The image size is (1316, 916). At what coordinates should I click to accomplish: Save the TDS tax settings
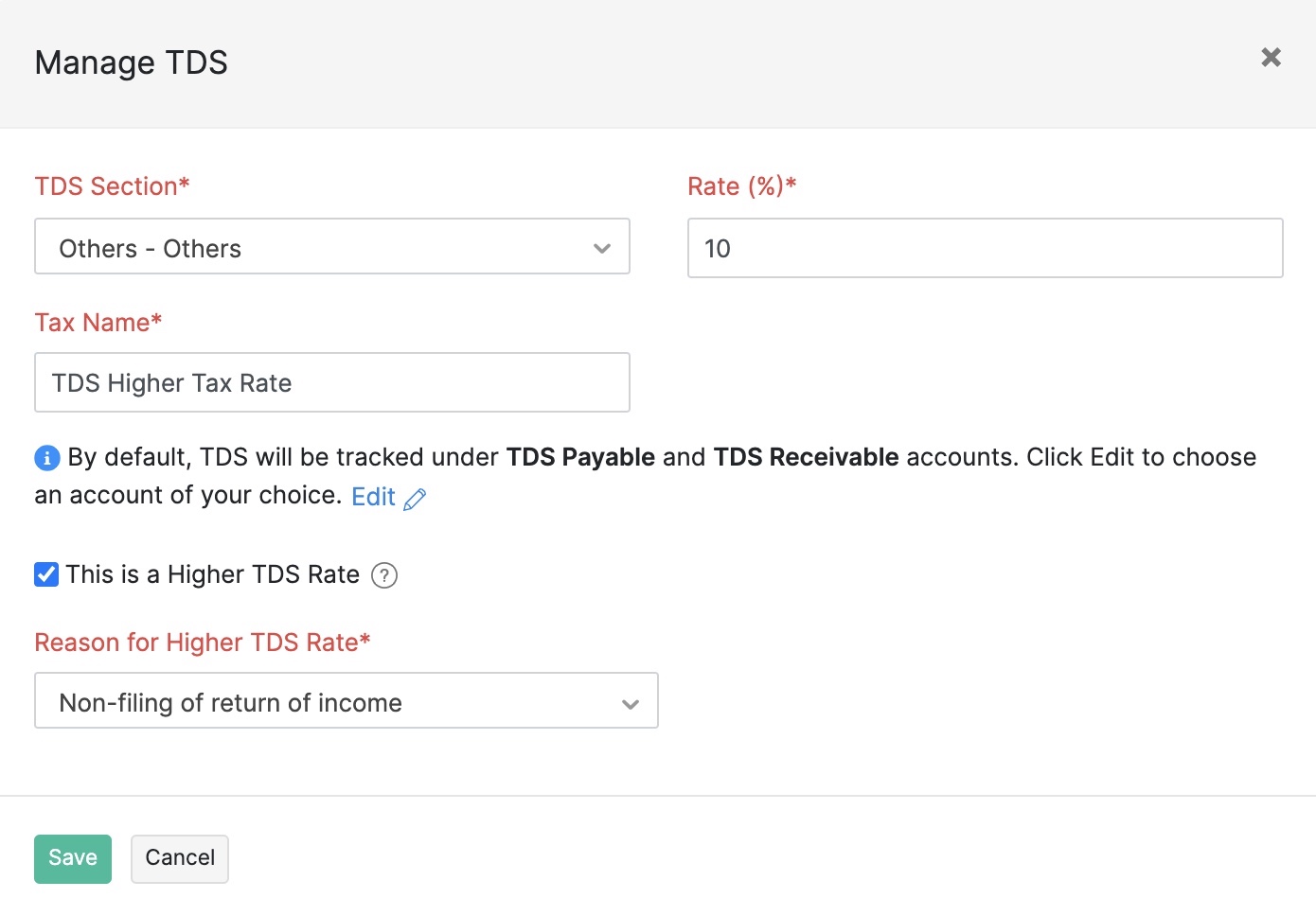tap(72, 858)
